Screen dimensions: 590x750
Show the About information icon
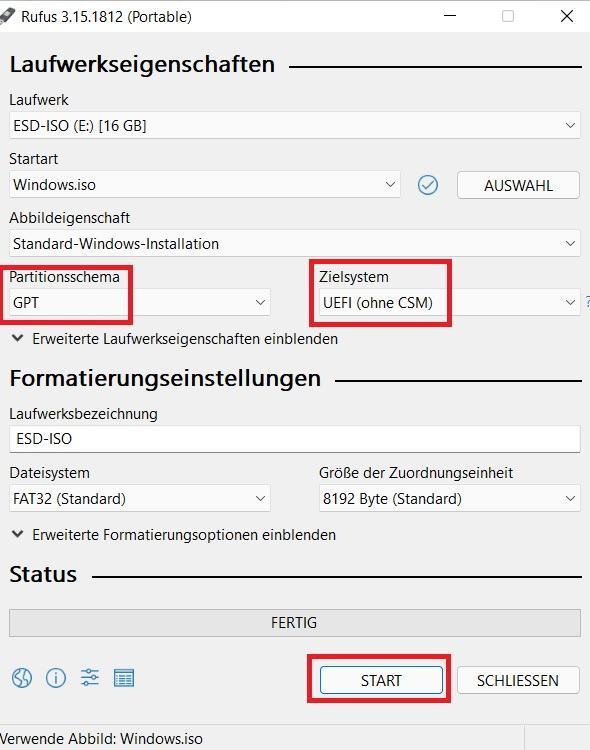[56, 678]
